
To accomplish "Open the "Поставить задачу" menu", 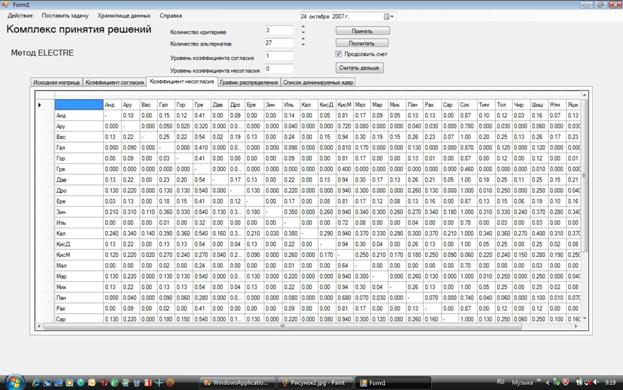I will pyautogui.click(x=65, y=15).
